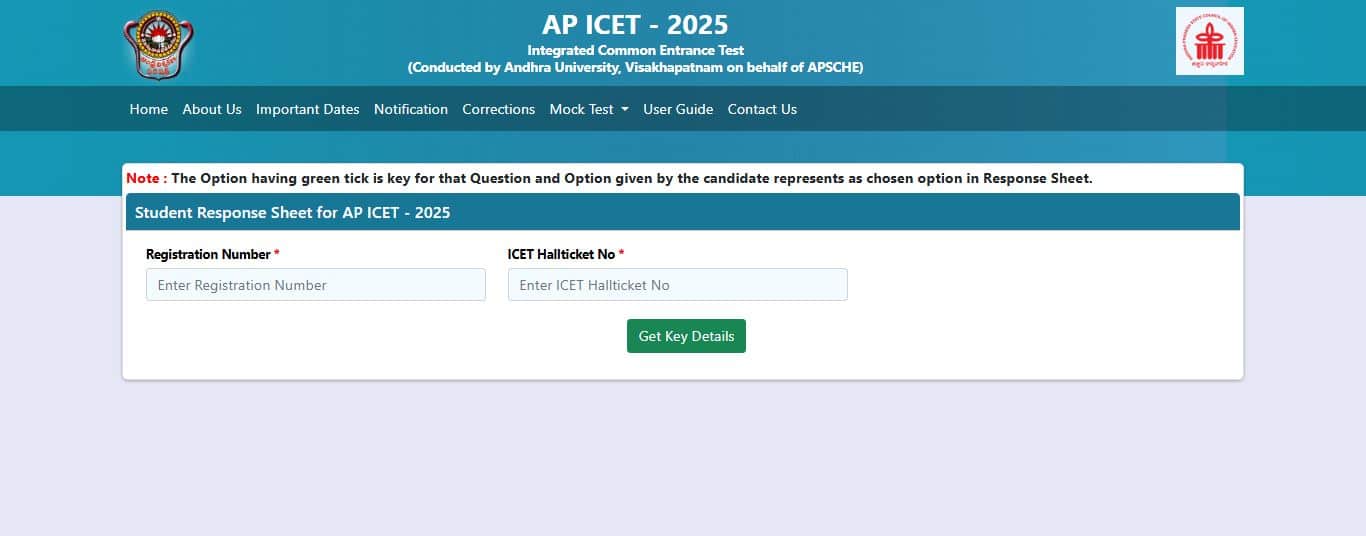Open the User Guide link
Viewport: 1366px width, 536px height.
pyautogui.click(x=678, y=109)
